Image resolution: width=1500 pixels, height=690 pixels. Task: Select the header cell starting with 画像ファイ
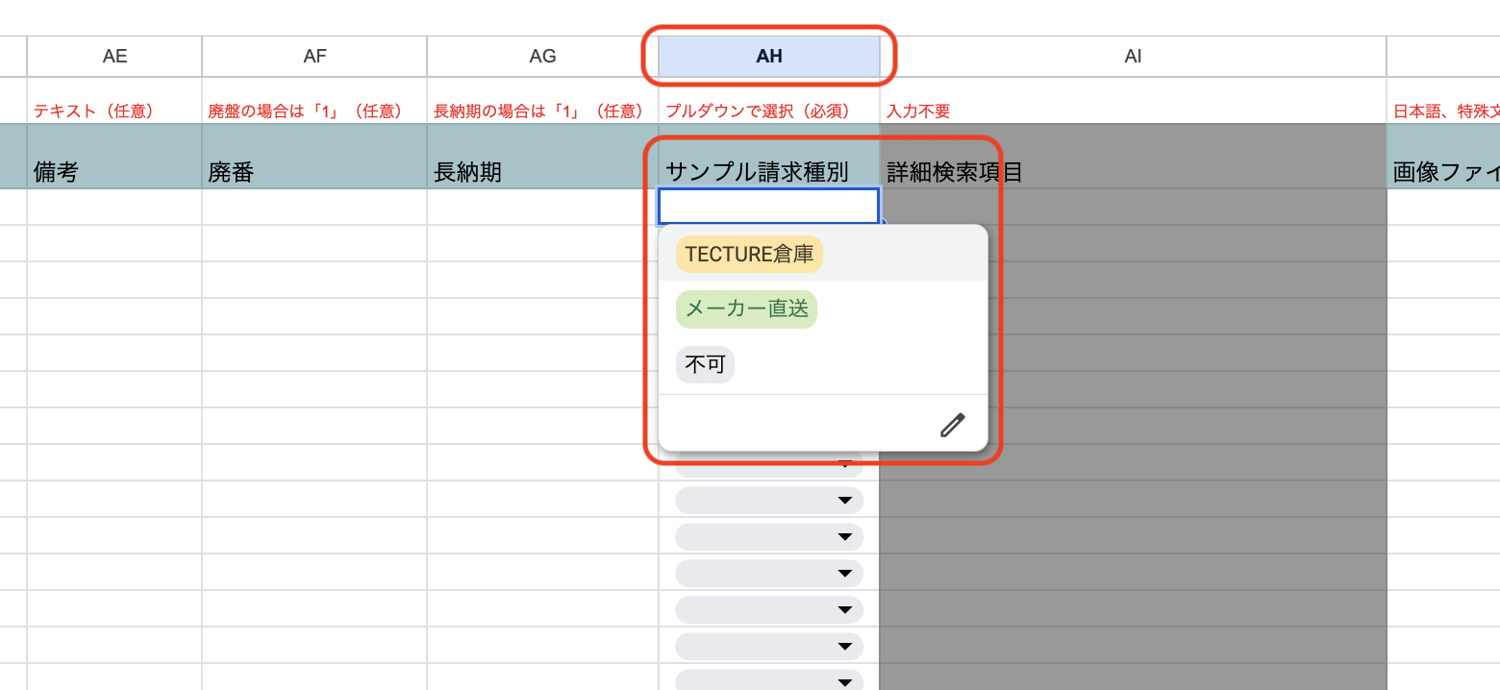[x=1444, y=157]
